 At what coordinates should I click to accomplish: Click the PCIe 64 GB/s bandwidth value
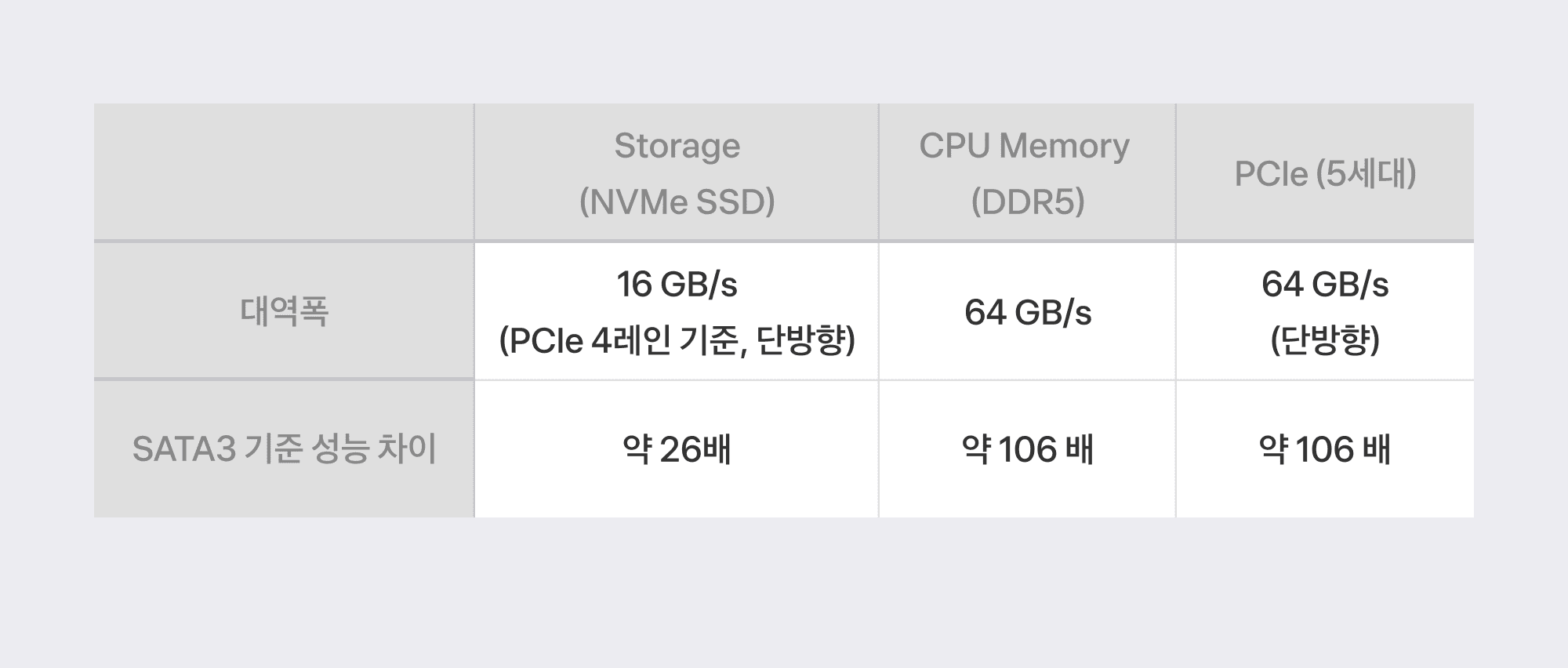pyautogui.click(x=1325, y=285)
